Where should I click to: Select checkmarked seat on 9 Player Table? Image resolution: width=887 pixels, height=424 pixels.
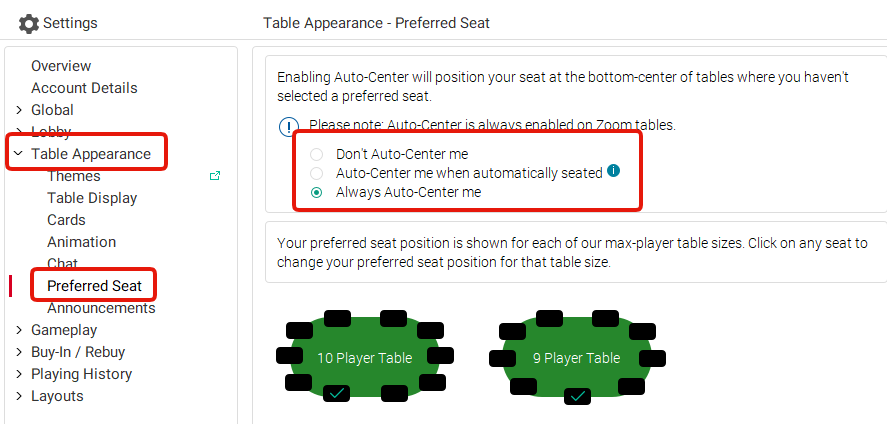578,396
